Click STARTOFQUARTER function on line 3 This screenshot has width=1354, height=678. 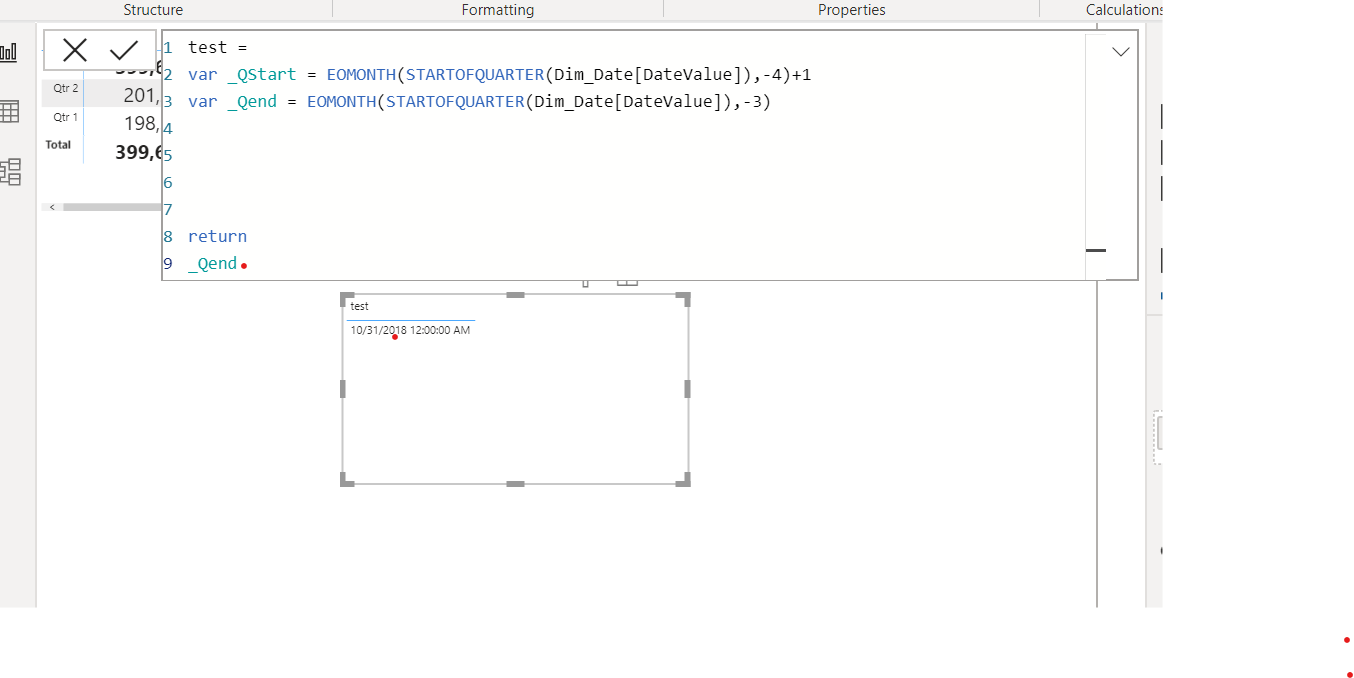click(x=455, y=102)
